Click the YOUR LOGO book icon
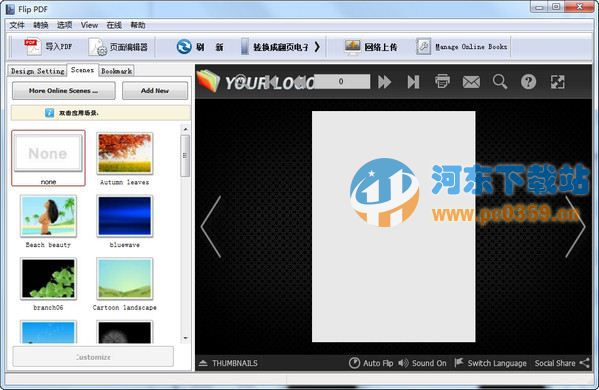 [x=208, y=81]
